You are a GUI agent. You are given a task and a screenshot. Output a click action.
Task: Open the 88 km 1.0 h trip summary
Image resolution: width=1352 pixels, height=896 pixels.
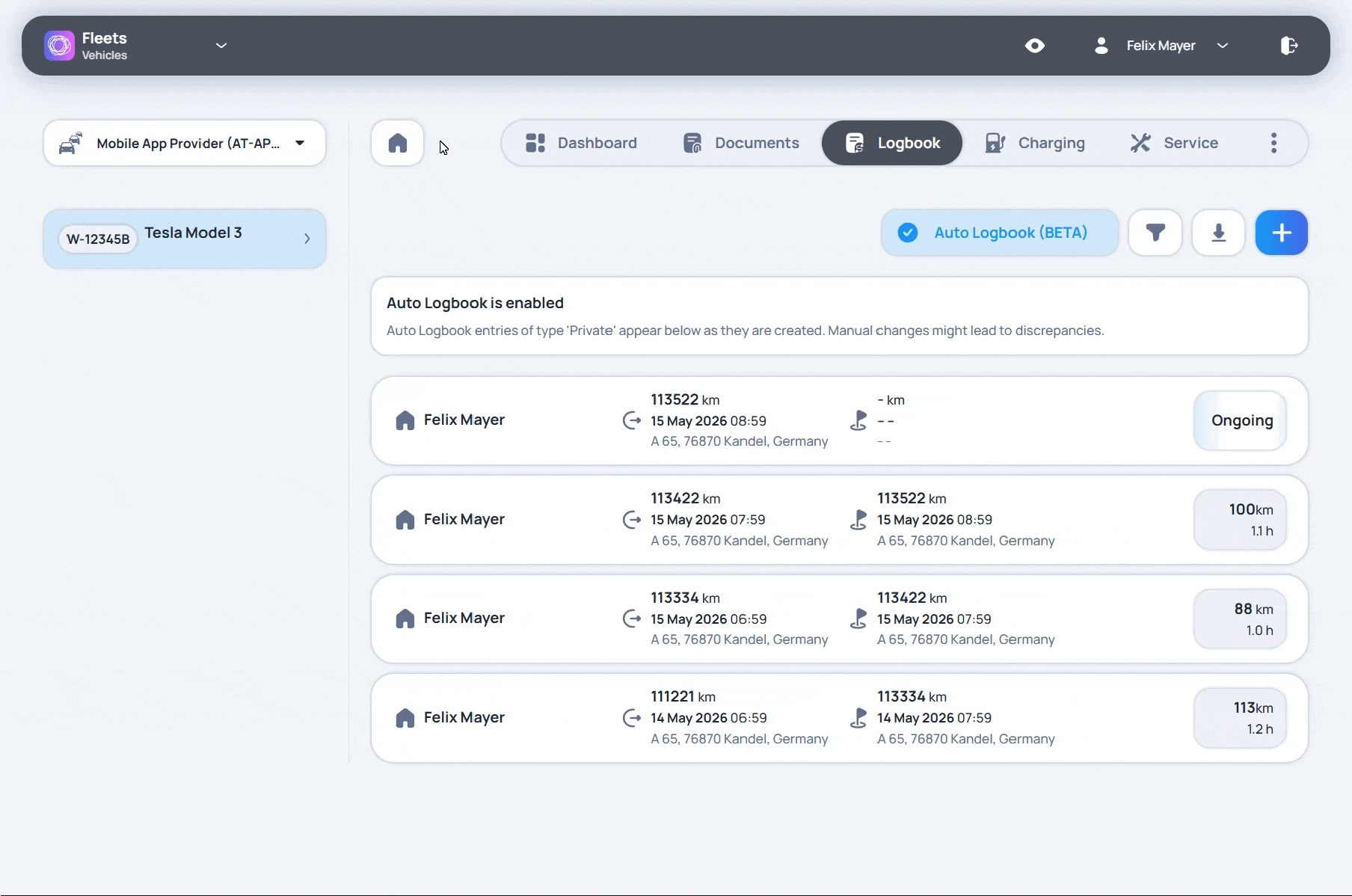(1241, 619)
